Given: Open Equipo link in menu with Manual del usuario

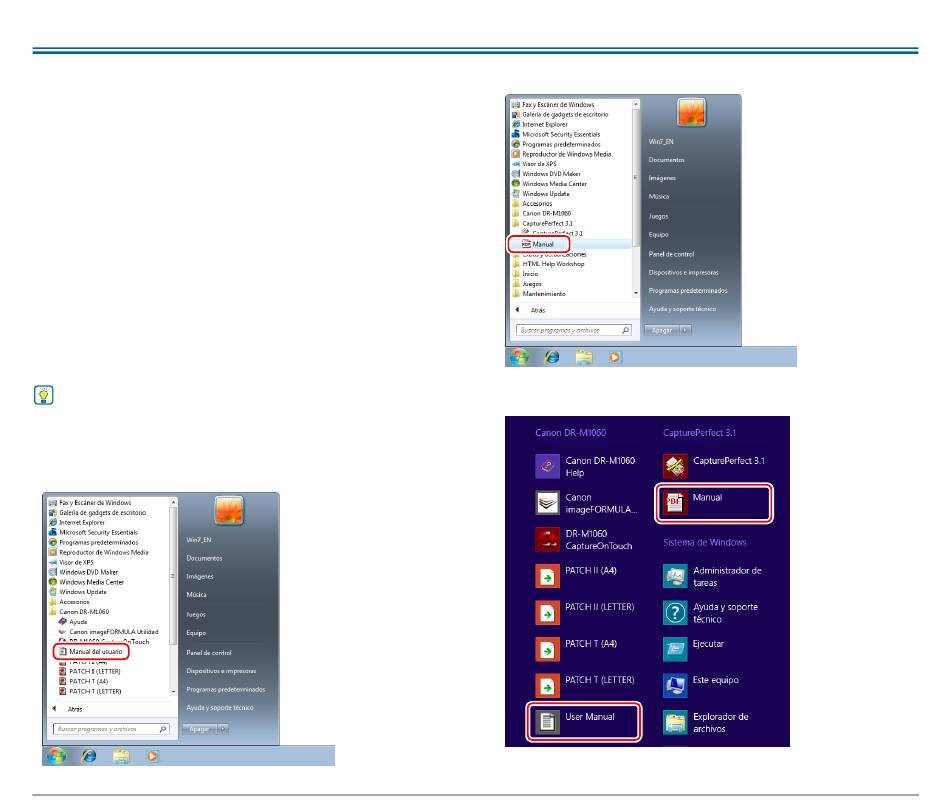Looking at the screenshot, I should click(x=196, y=633).
